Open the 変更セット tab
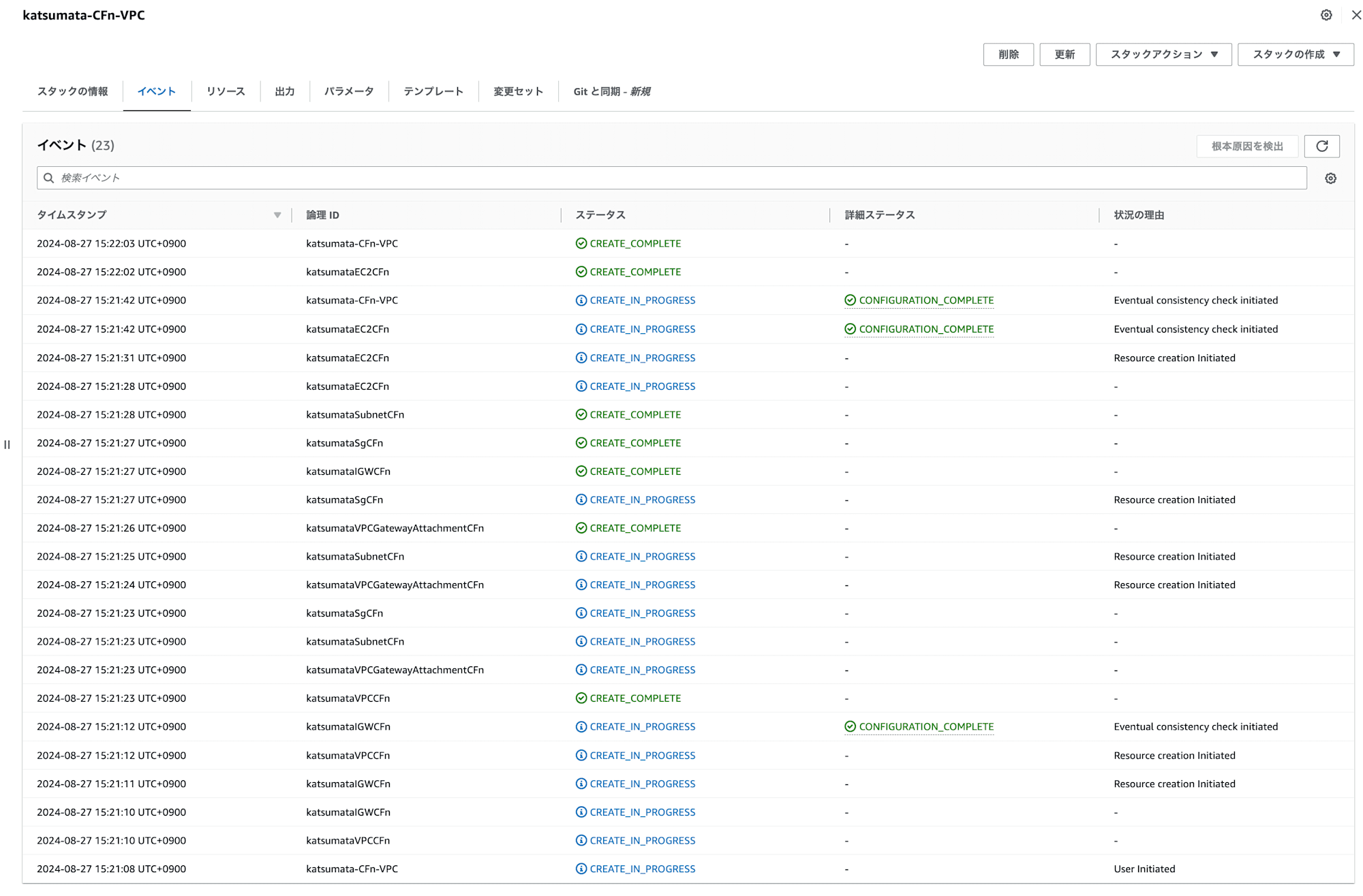The width and height of the screenshot is (1363, 896). pyautogui.click(x=518, y=91)
